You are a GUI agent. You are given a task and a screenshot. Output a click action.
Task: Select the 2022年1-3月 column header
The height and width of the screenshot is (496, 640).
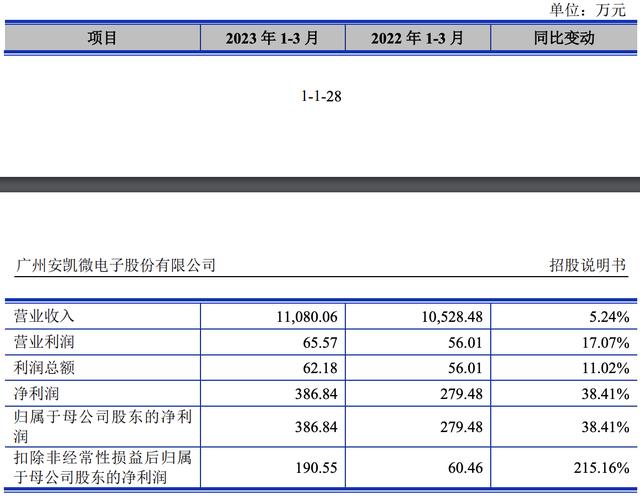(x=417, y=38)
